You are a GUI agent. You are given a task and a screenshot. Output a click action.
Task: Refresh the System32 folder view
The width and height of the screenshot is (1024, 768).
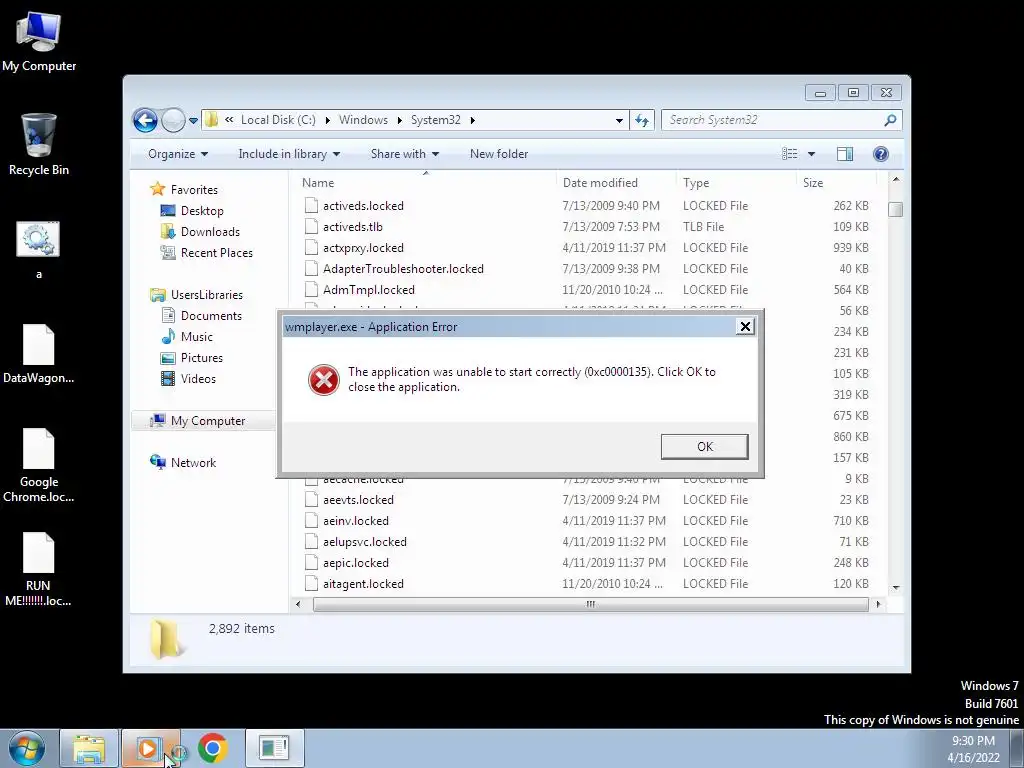pyautogui.click(x=642, y=120)
